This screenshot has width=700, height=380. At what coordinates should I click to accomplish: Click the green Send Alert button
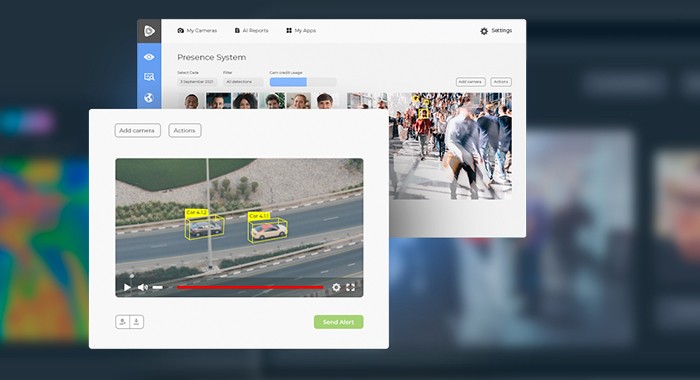pyautogui.click(x=338, y=322)
